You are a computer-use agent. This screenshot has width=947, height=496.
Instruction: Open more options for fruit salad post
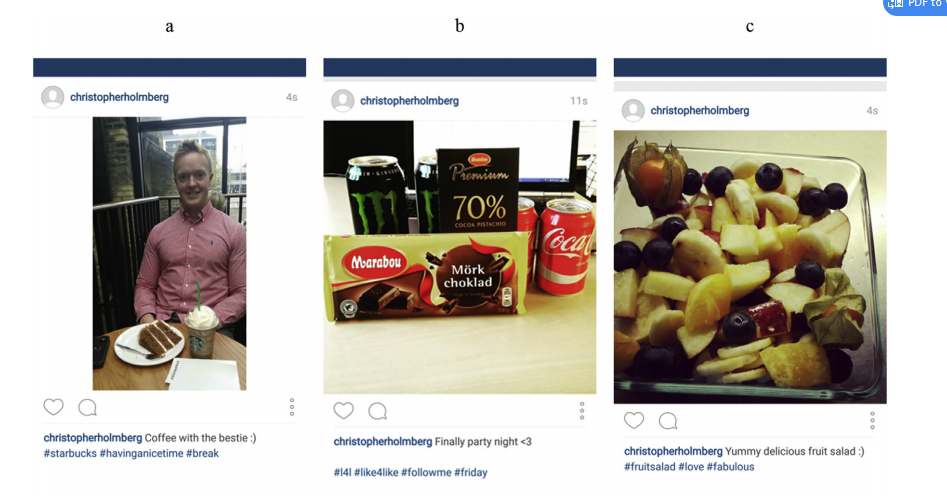pos(872,420)
